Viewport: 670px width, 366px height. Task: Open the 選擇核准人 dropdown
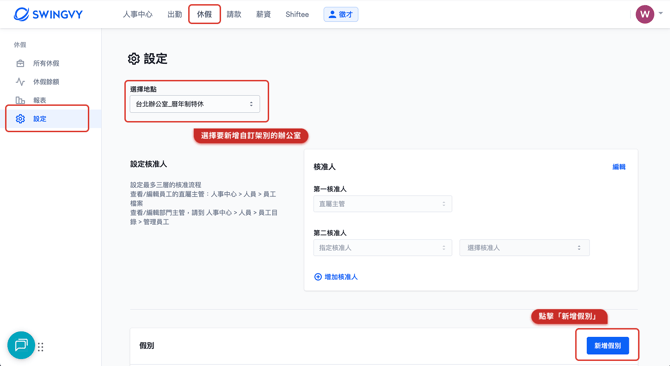pyautogui.click(x=524, y=248)
